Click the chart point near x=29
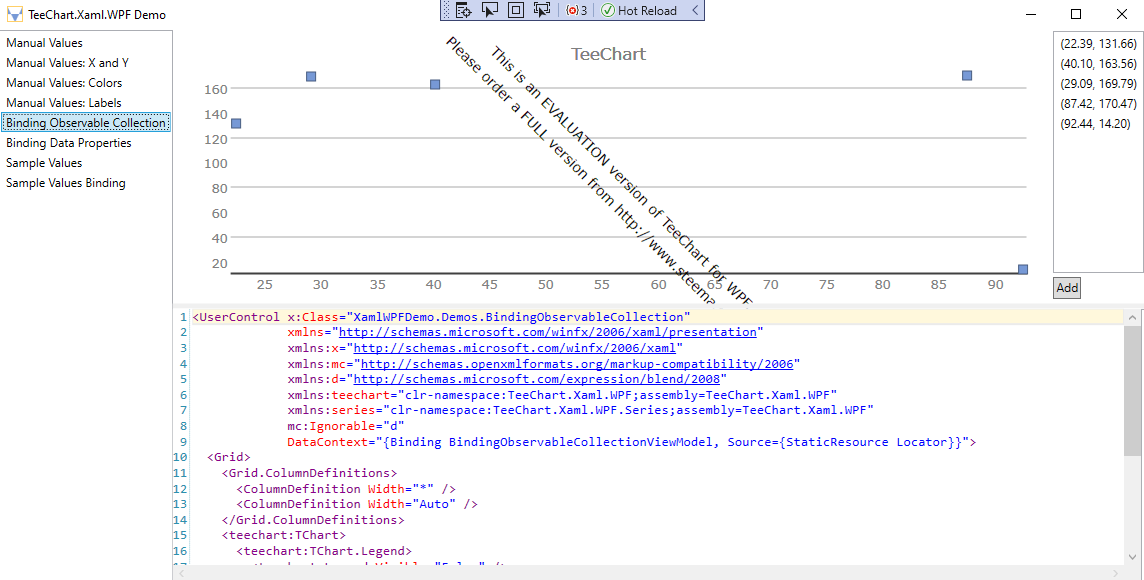Image resolution: width=1144 pixels, height=580 pixels. pos(311,77)
